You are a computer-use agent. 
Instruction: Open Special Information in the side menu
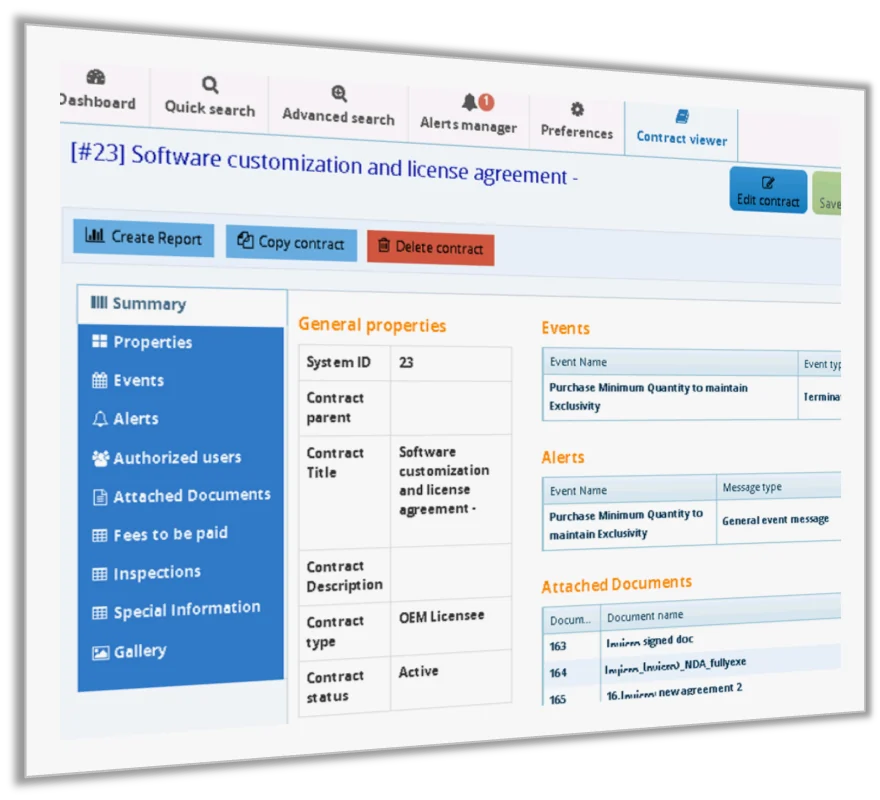click(x=181, y=611)
